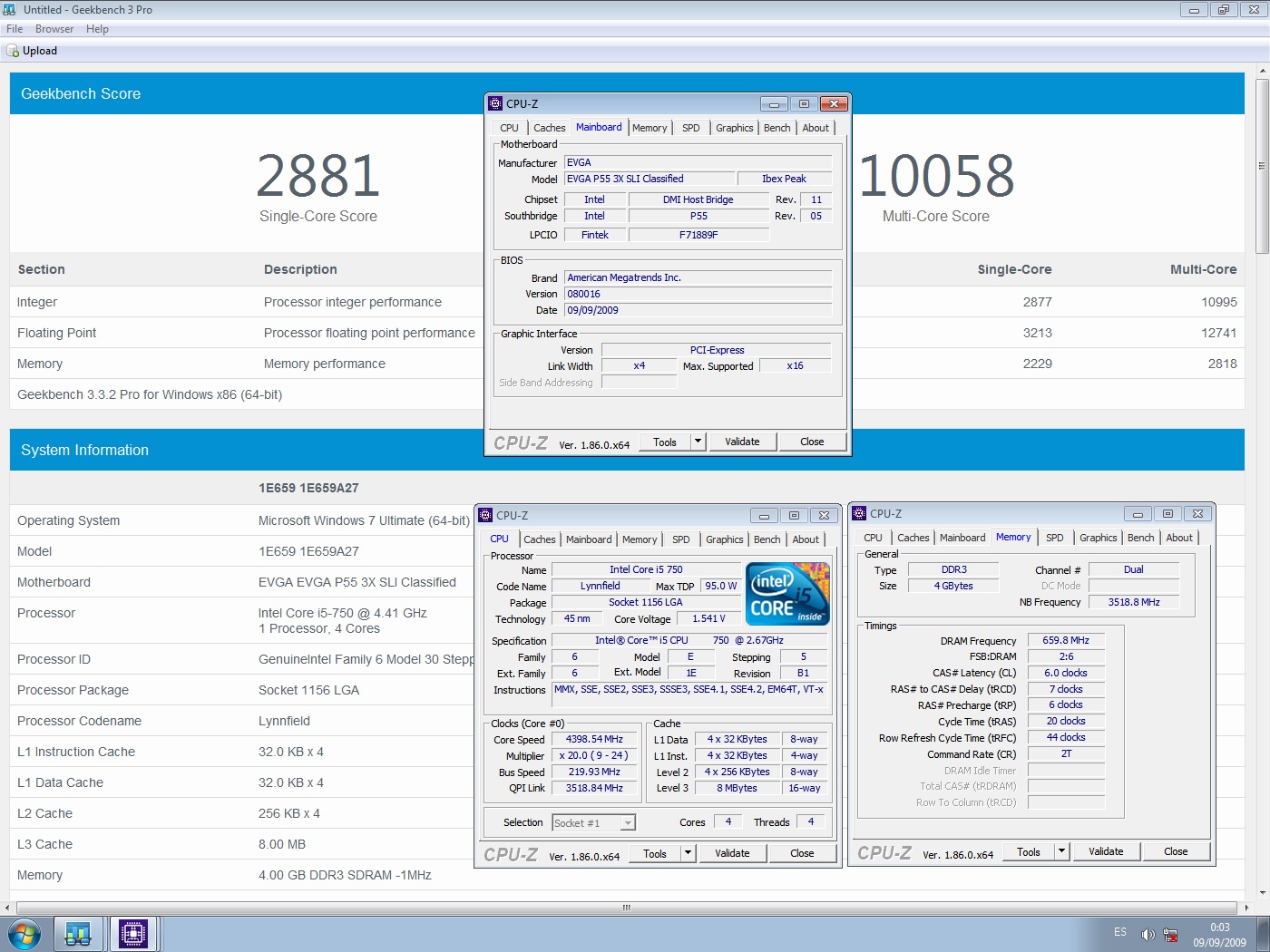Switch to Graphics tab in CPU window of CPU-Z
The width and height of the screenshot is (1270, 952).
click(724, 539)
